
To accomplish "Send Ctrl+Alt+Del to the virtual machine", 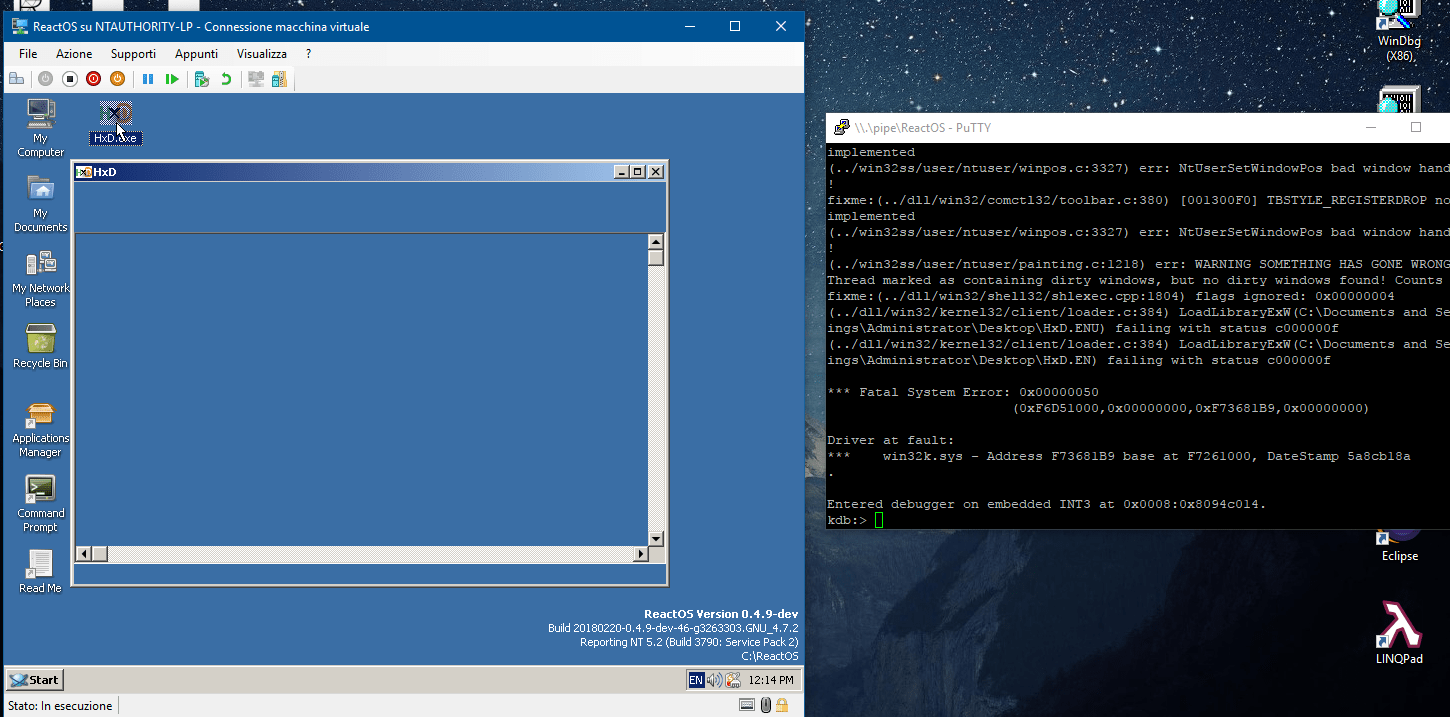I will point(16,78).
